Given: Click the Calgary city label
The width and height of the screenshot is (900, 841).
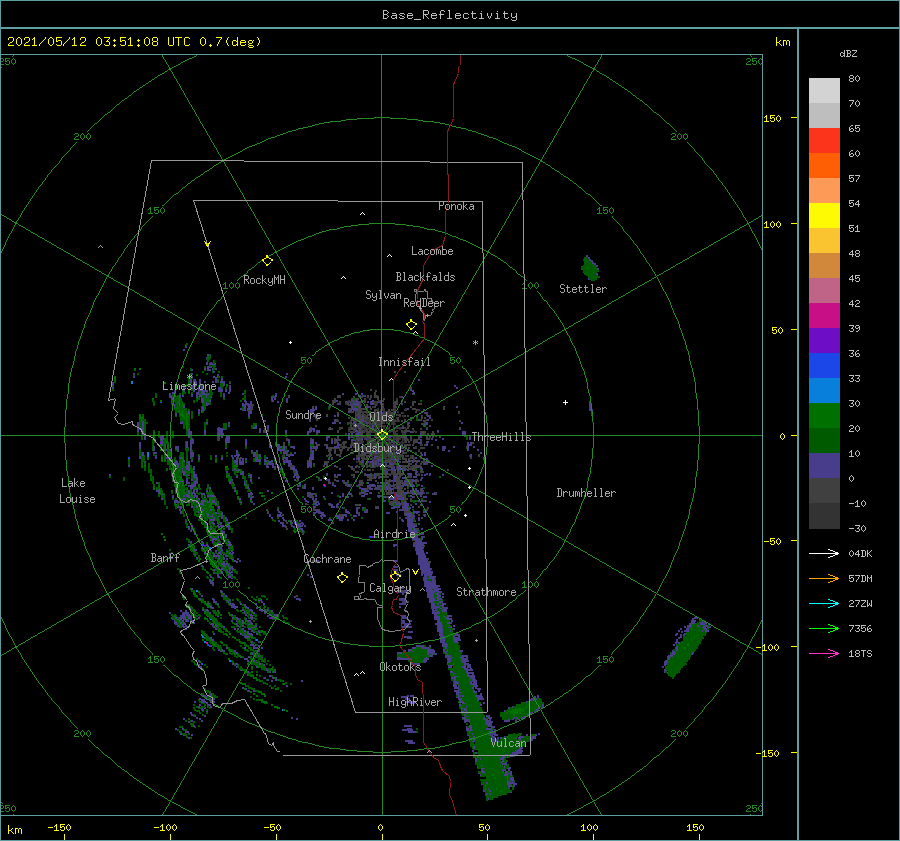Looking at the screenshot, I should point(390,588).
